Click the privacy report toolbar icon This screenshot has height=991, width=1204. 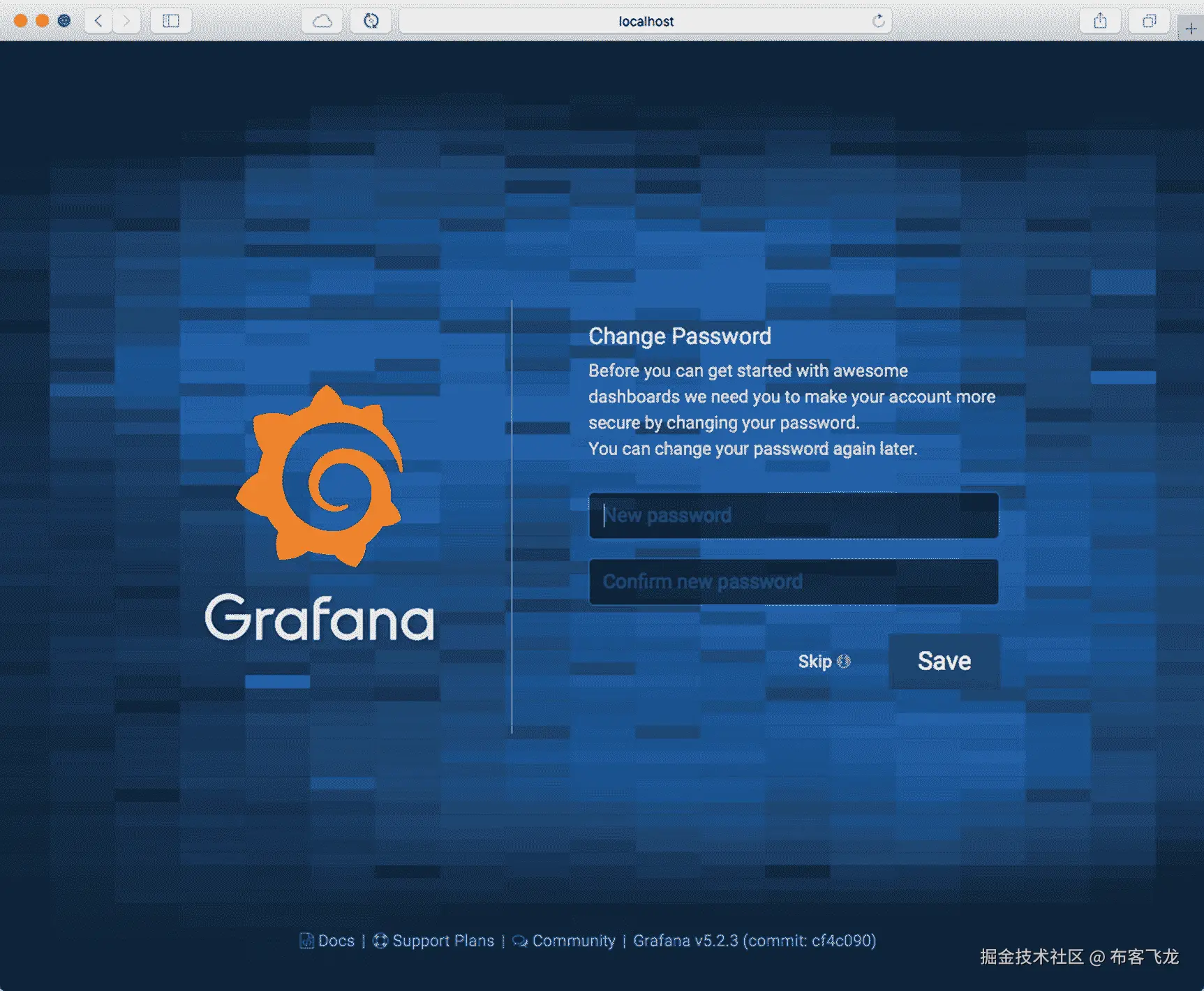[x=371, y=21]
